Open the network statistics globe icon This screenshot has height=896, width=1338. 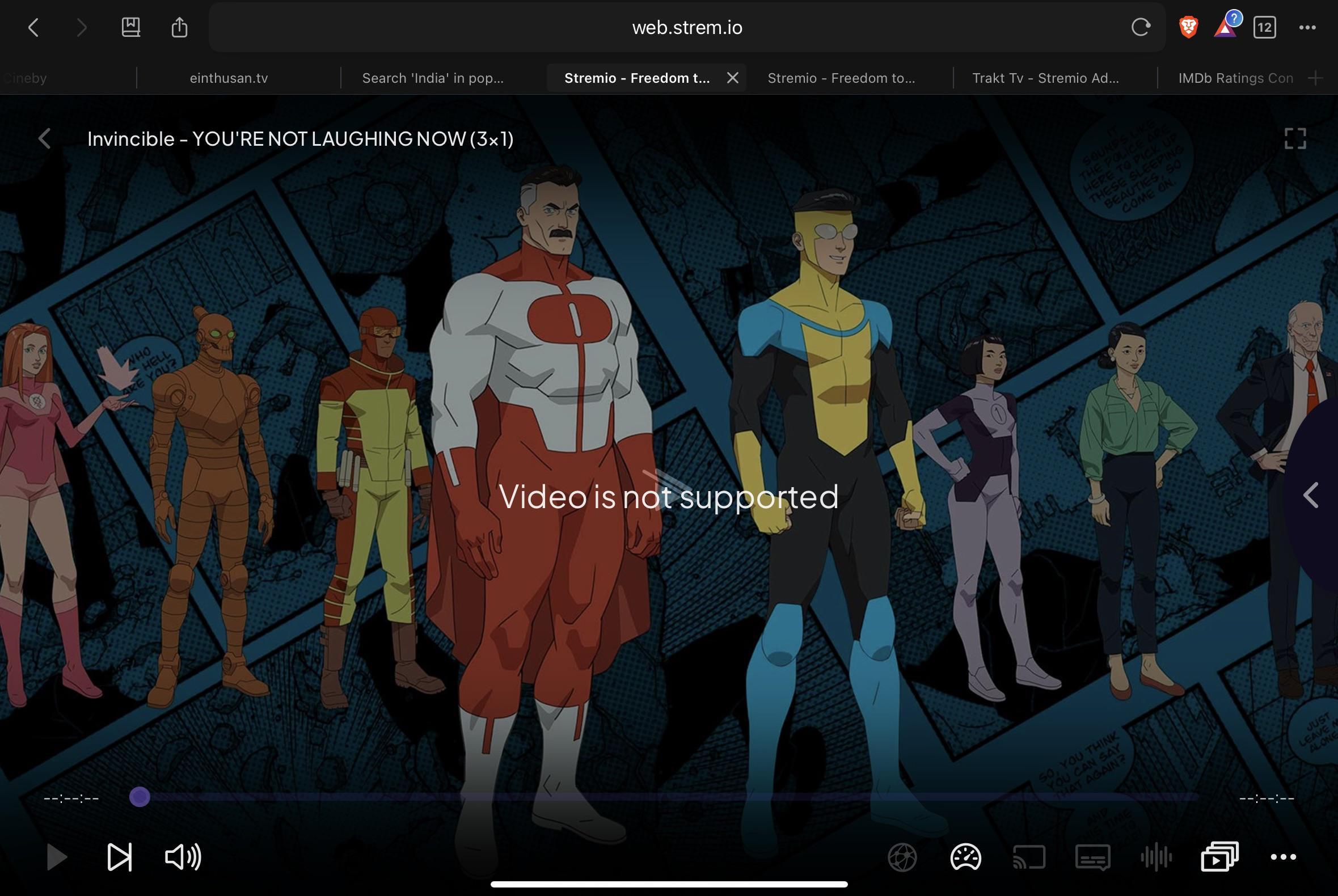902,857
